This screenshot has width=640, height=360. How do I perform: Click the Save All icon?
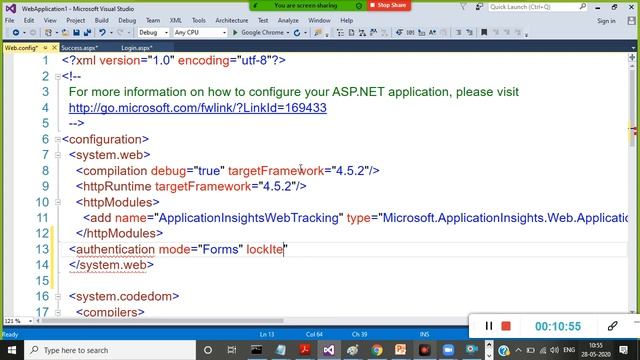point(87,32)
